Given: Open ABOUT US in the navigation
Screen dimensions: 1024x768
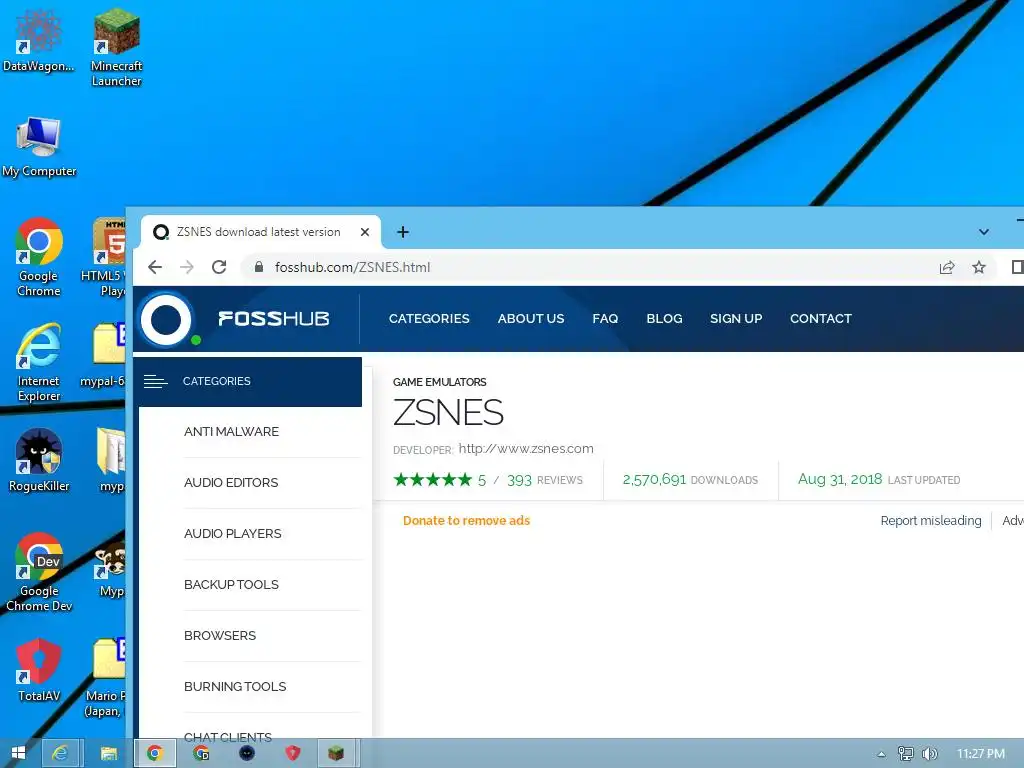Looking at the screenshot, I should coord(531,319).
